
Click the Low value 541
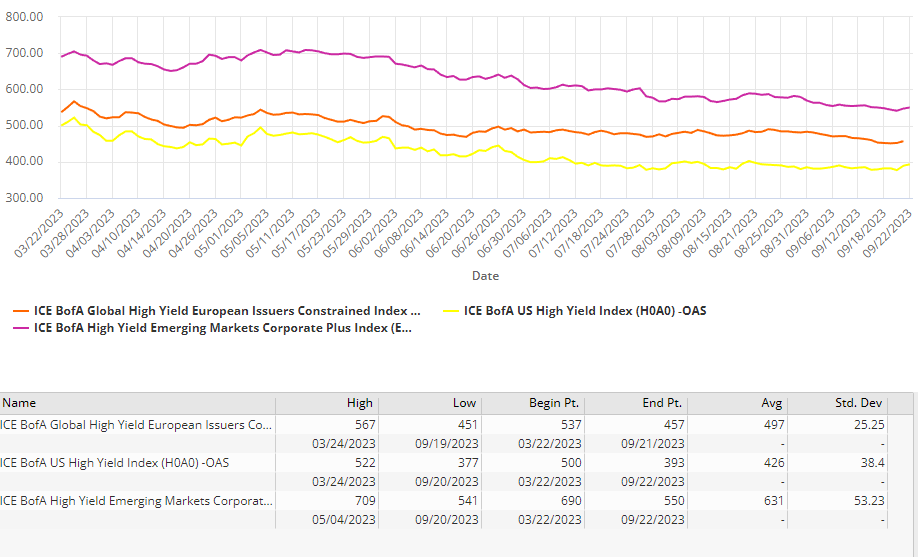(x=468, y=501)
